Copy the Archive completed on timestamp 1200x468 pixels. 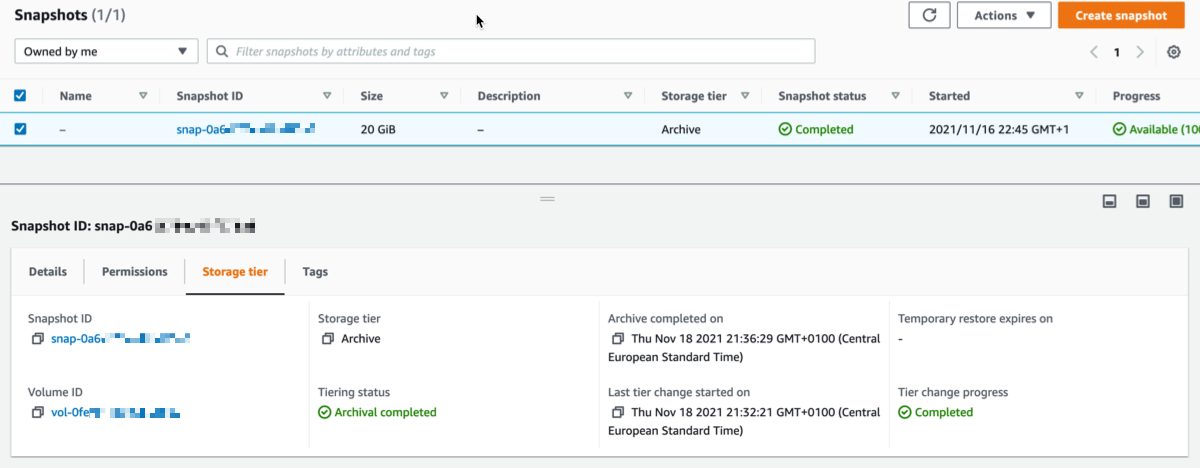[x=618, y=339]
